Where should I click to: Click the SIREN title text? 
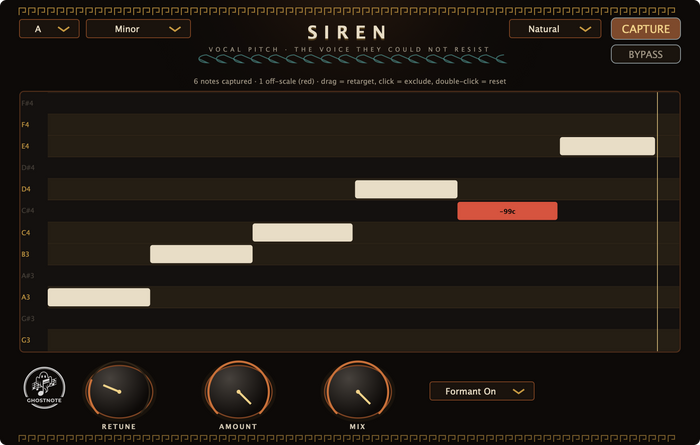click(x=347, y=32)
